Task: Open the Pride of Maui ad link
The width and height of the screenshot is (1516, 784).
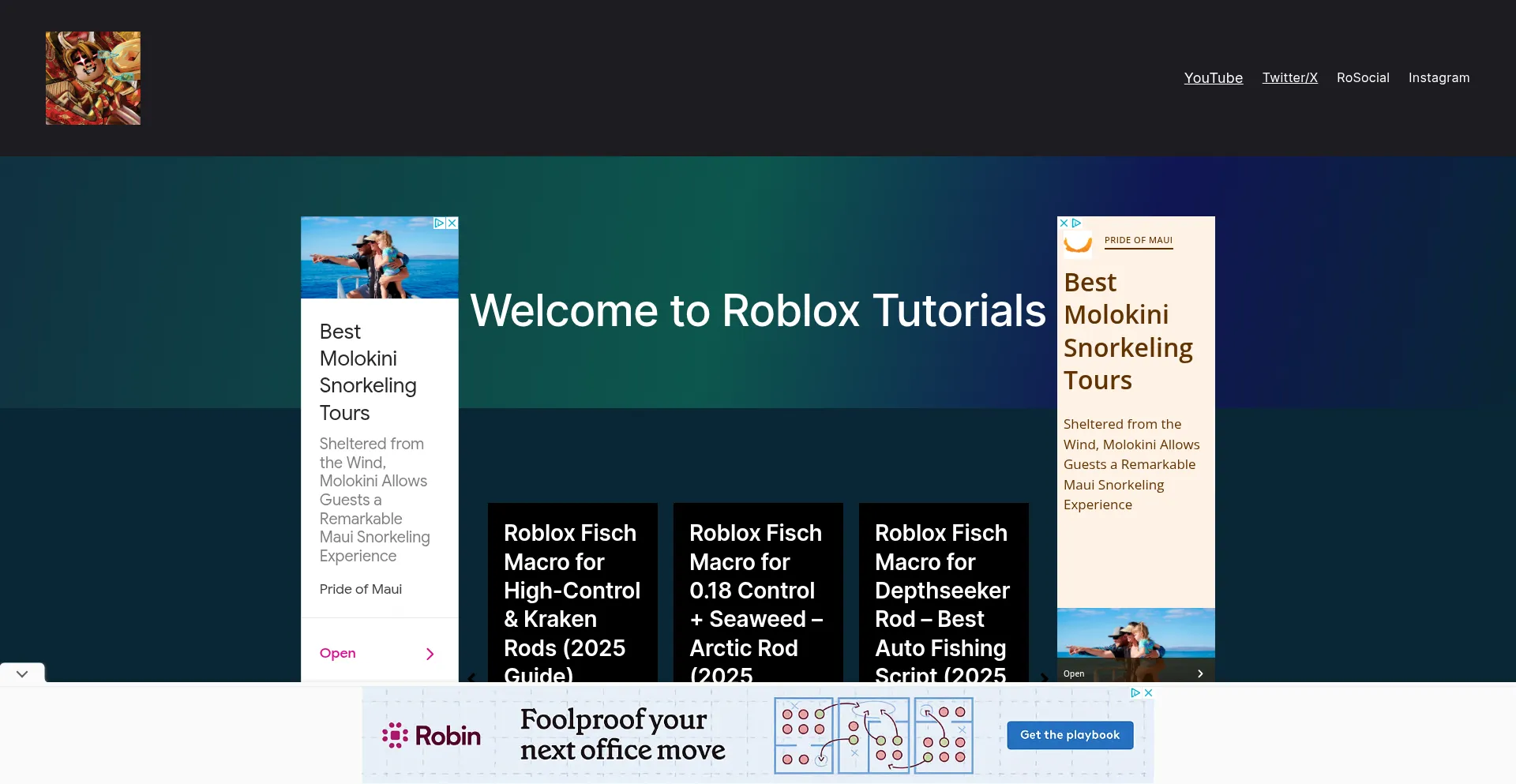Action: tap(1138, 241)
